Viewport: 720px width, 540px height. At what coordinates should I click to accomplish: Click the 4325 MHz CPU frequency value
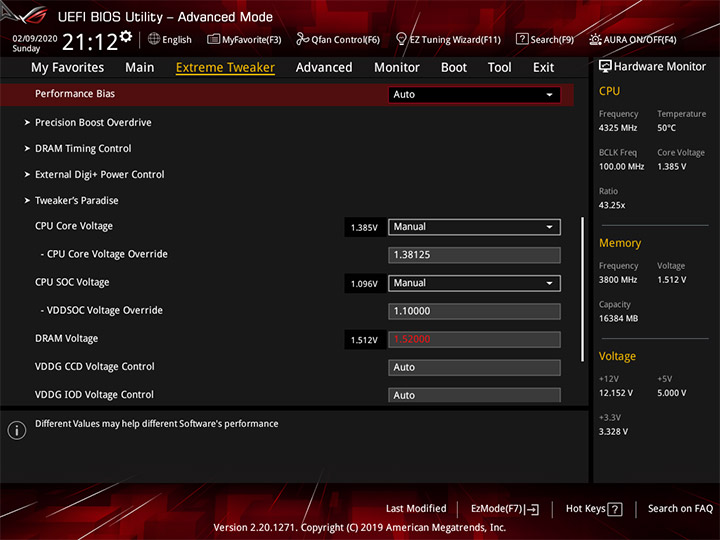[x=618, y=128]
